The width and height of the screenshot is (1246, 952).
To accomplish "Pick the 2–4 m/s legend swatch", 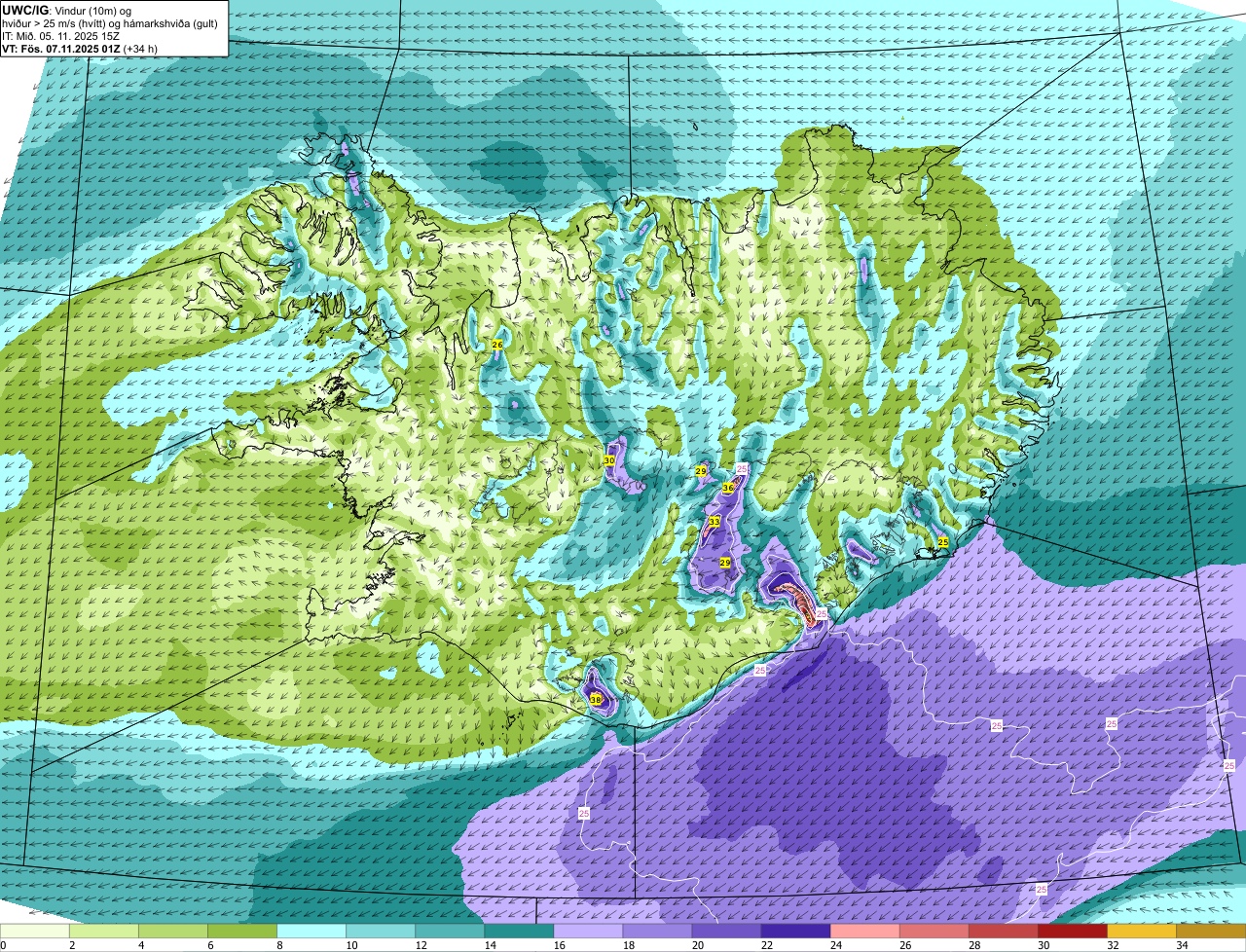I will point(104,932).
